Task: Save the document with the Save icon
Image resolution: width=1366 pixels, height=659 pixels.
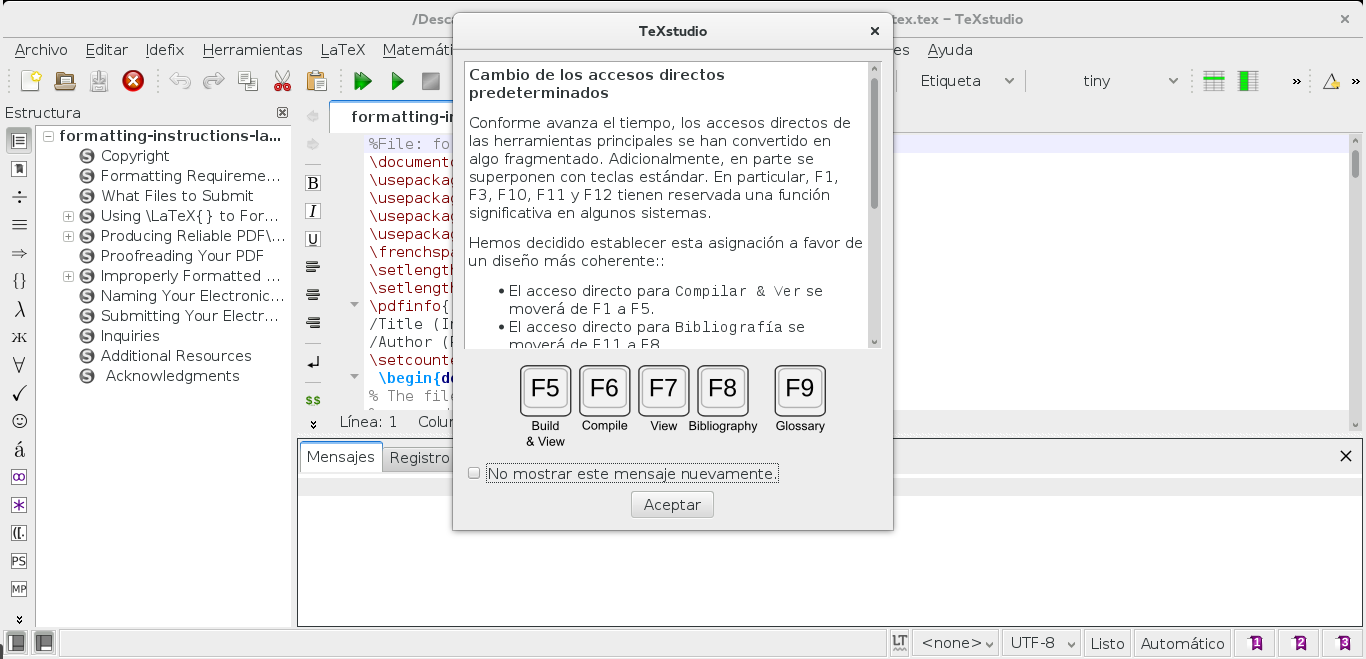Action: (98, 81)
